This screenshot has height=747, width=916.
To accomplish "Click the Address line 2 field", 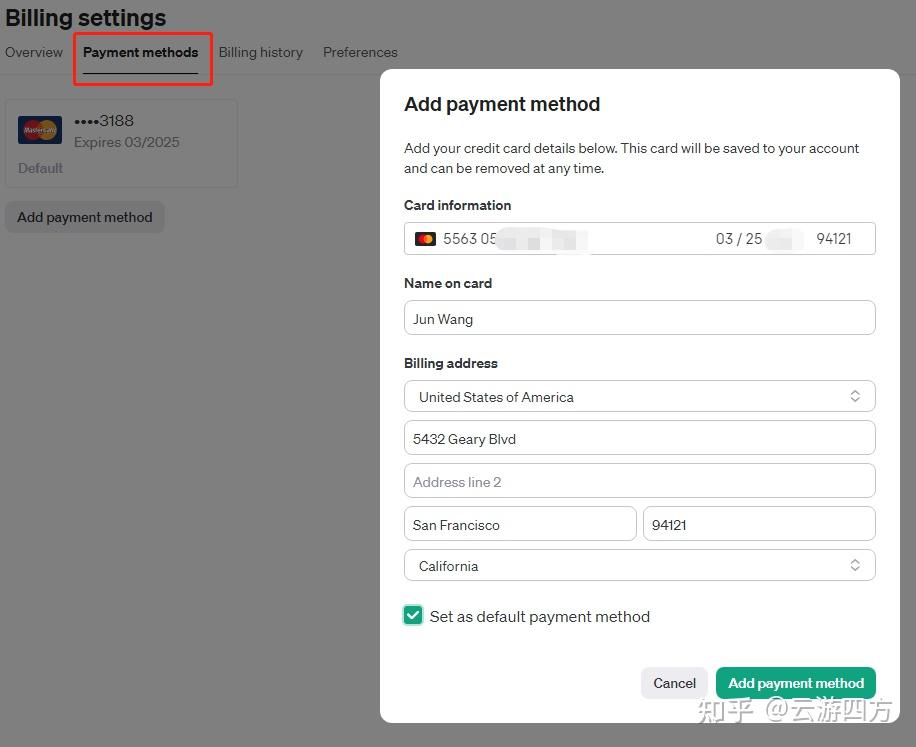I will pyautogui.click(x=640, y=481).
